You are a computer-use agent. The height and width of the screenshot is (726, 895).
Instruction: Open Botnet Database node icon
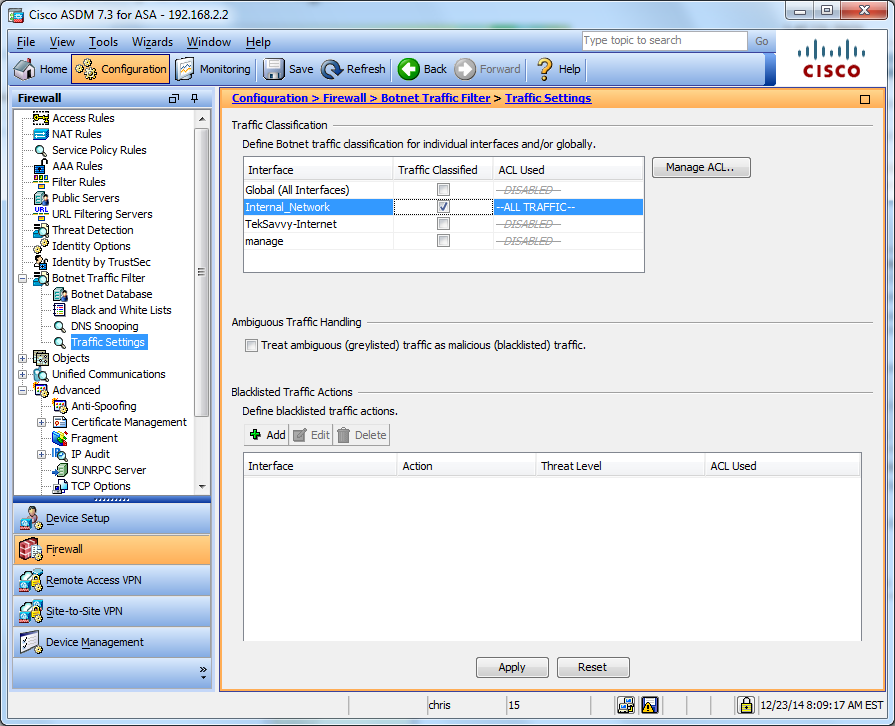click(60, 294)
